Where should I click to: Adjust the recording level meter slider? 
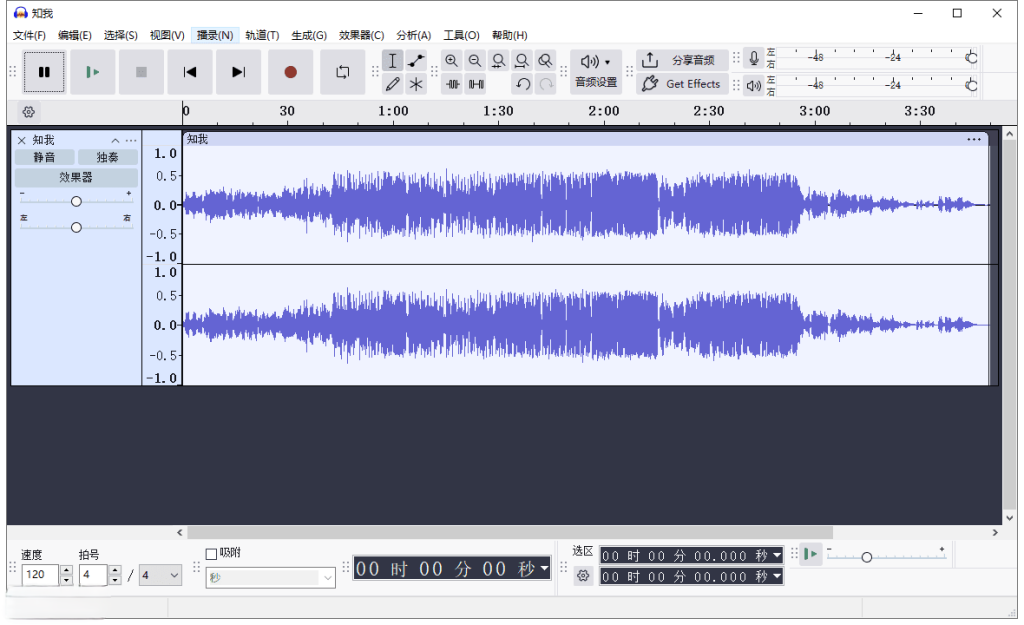coord(971,58)
